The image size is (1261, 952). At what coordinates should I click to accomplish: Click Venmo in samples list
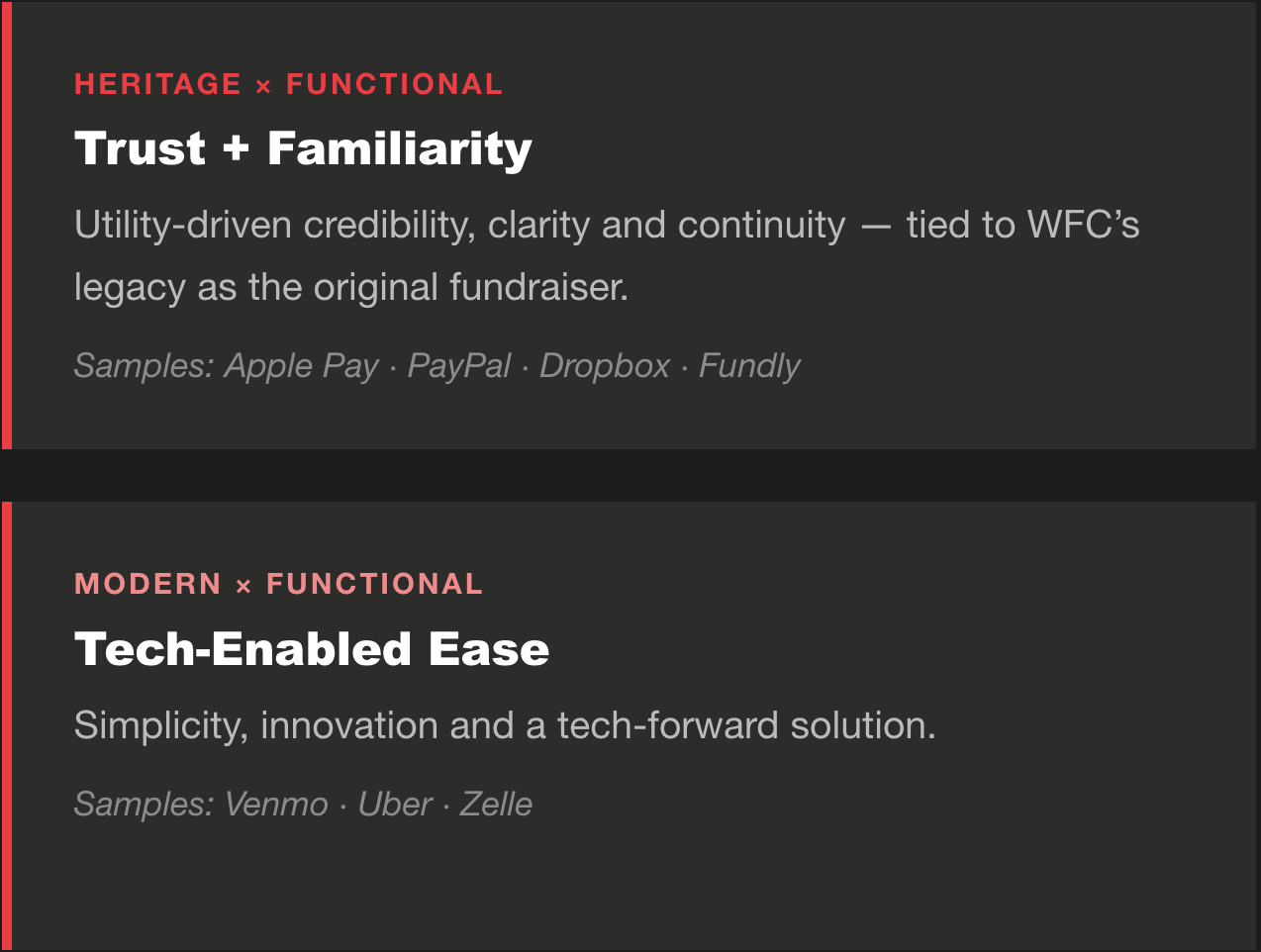coord(276,804)
